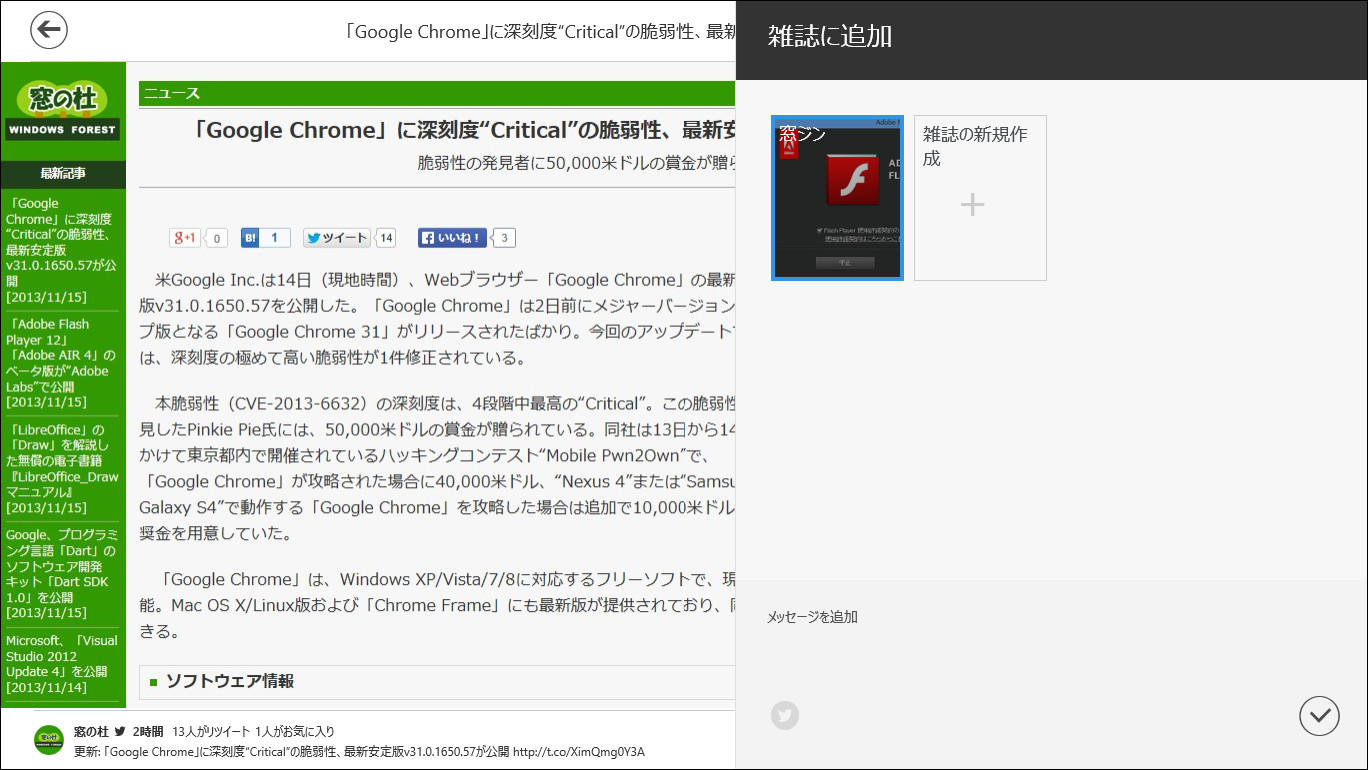This screenshot has width=1368, height=770.
Task: Click the Facebook いいね! icon
Action: (x=451, y=237)
